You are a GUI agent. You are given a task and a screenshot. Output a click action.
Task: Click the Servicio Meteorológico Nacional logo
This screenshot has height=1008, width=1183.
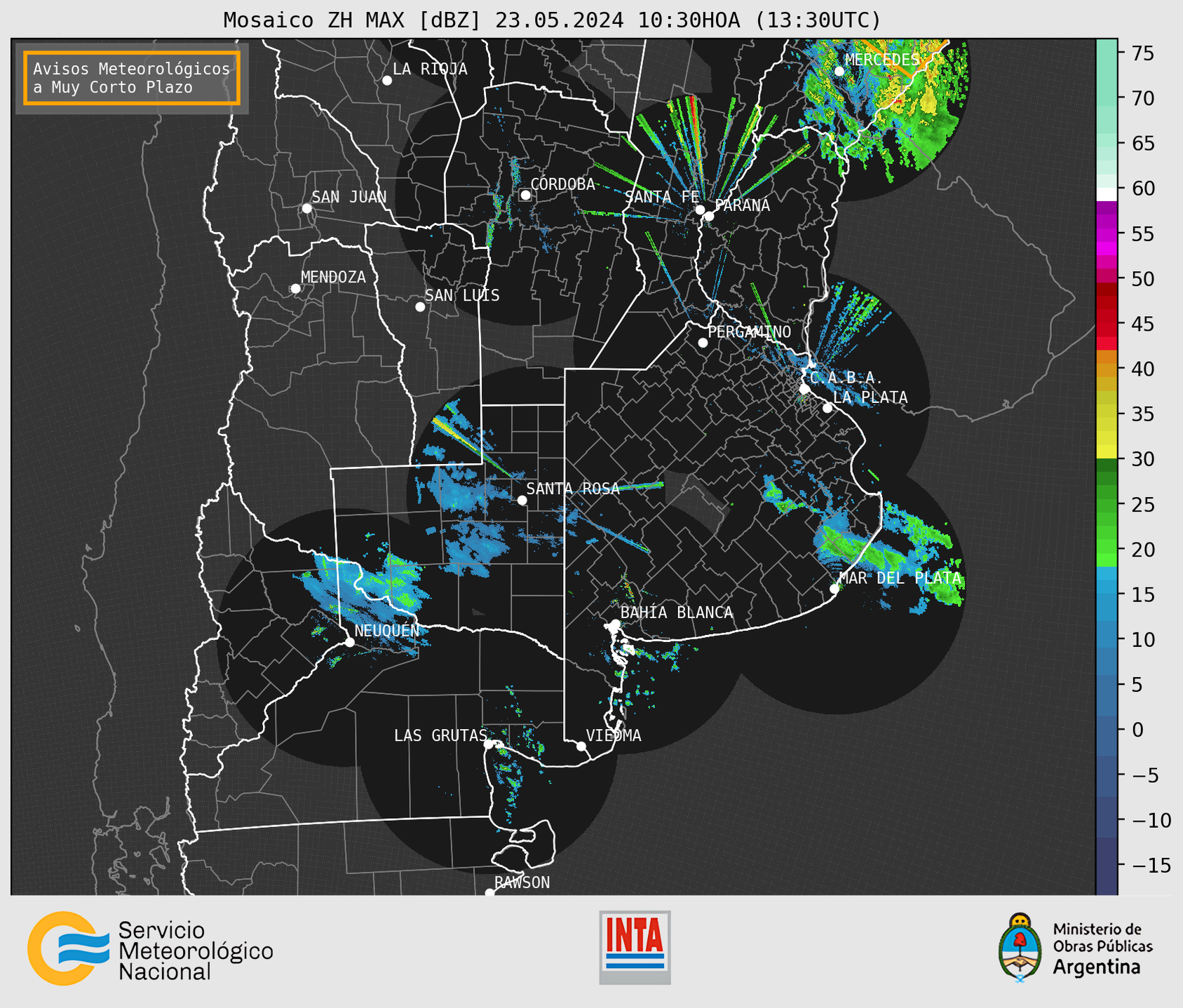[150, 948]
